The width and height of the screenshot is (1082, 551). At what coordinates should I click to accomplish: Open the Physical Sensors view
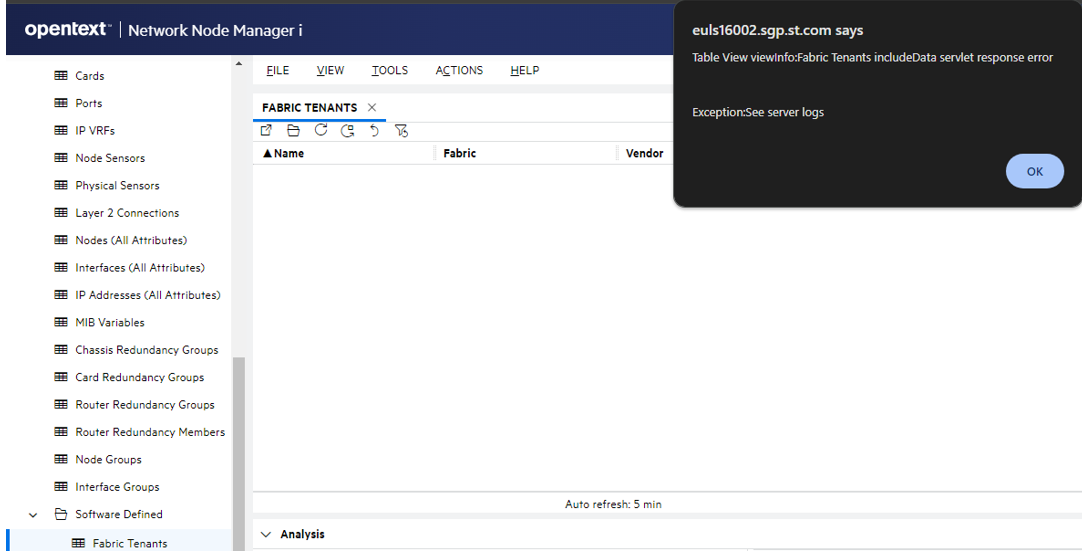coord(117,185)
